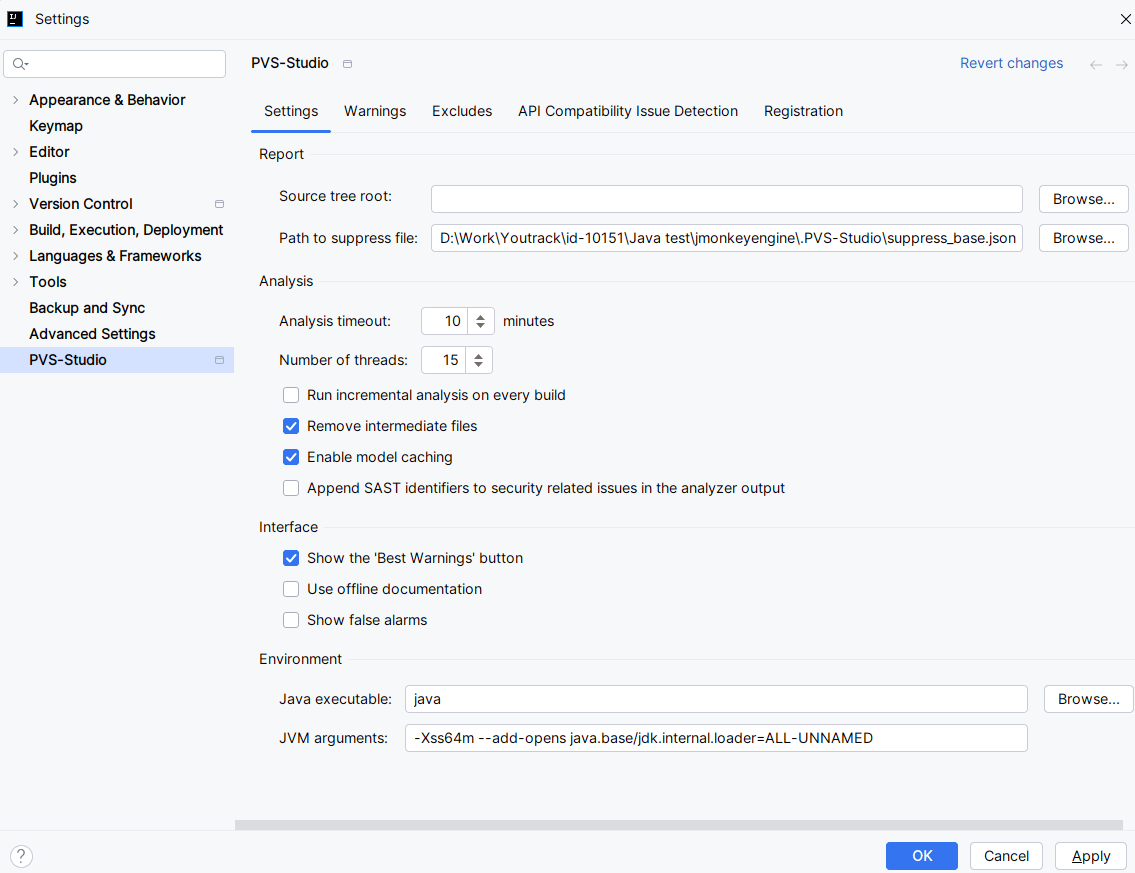This screenshot has width=1135, height=873.
Task: Click project-level icon beside PVS-Studio heading
Action: (348, 64)
